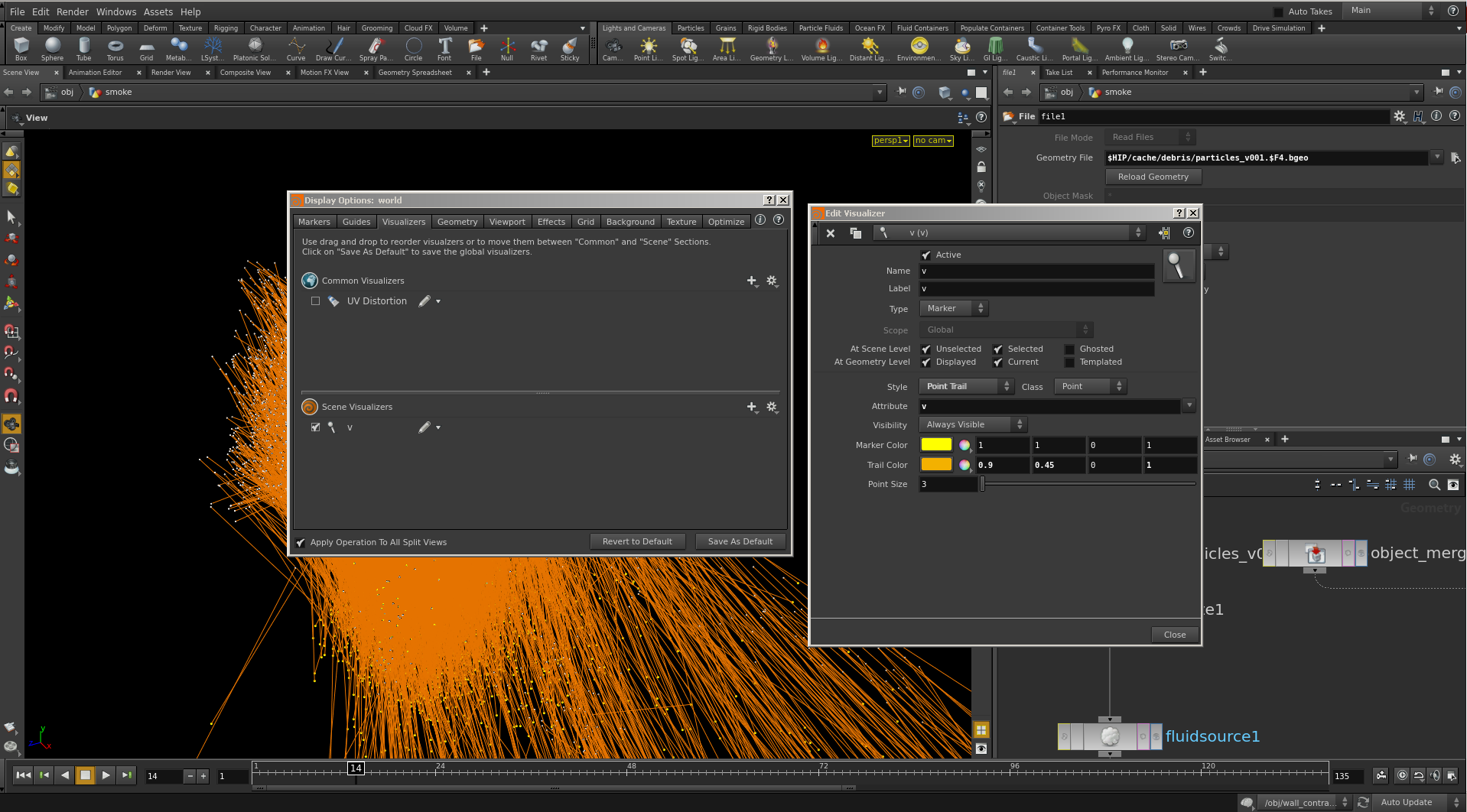The width and height of the screenshot is (1467, 812).
Task: Uncheck the Active checkbox in Edit Visualizer
Action: click(926, 255)
